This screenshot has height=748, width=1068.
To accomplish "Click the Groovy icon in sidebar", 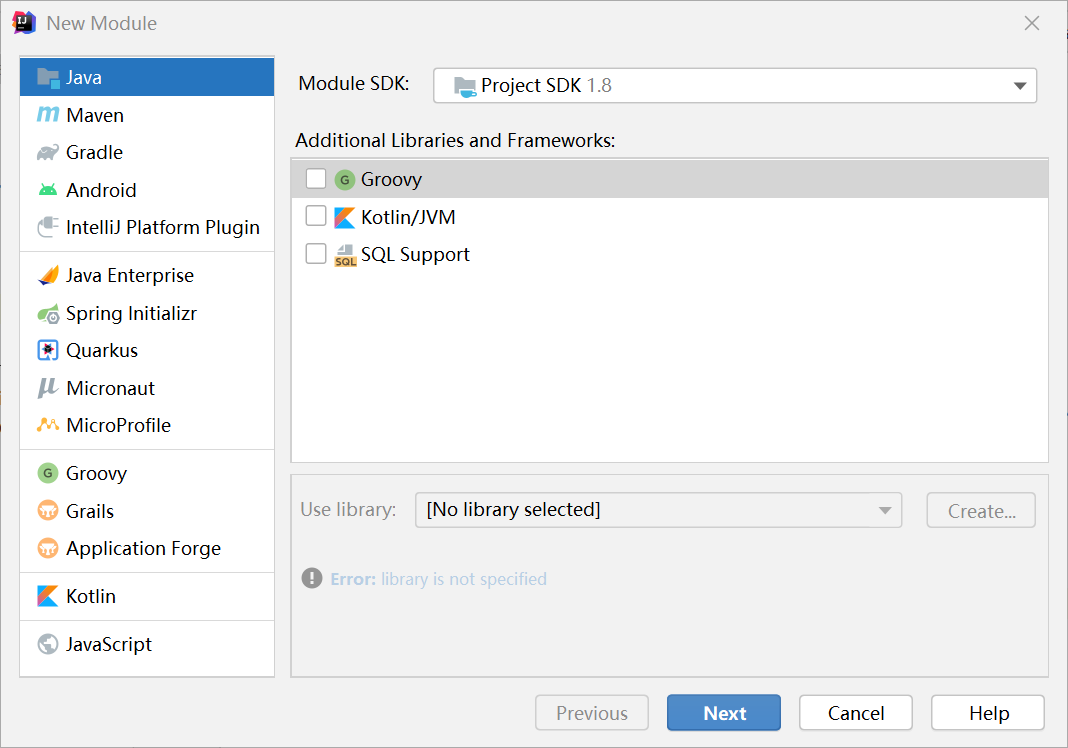I will click(x=48, y=473).
